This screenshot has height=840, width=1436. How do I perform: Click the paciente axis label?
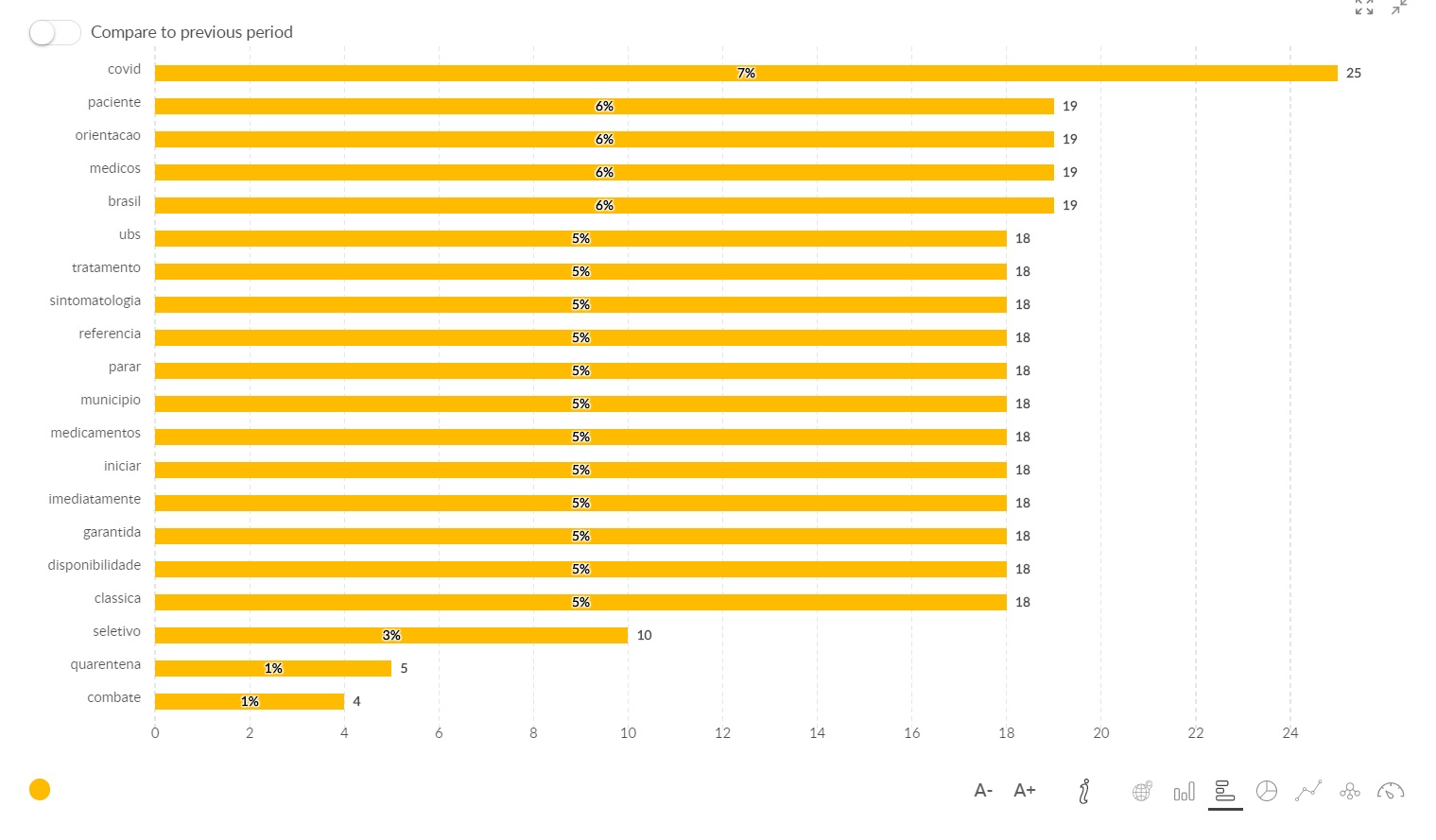[114, 102]
